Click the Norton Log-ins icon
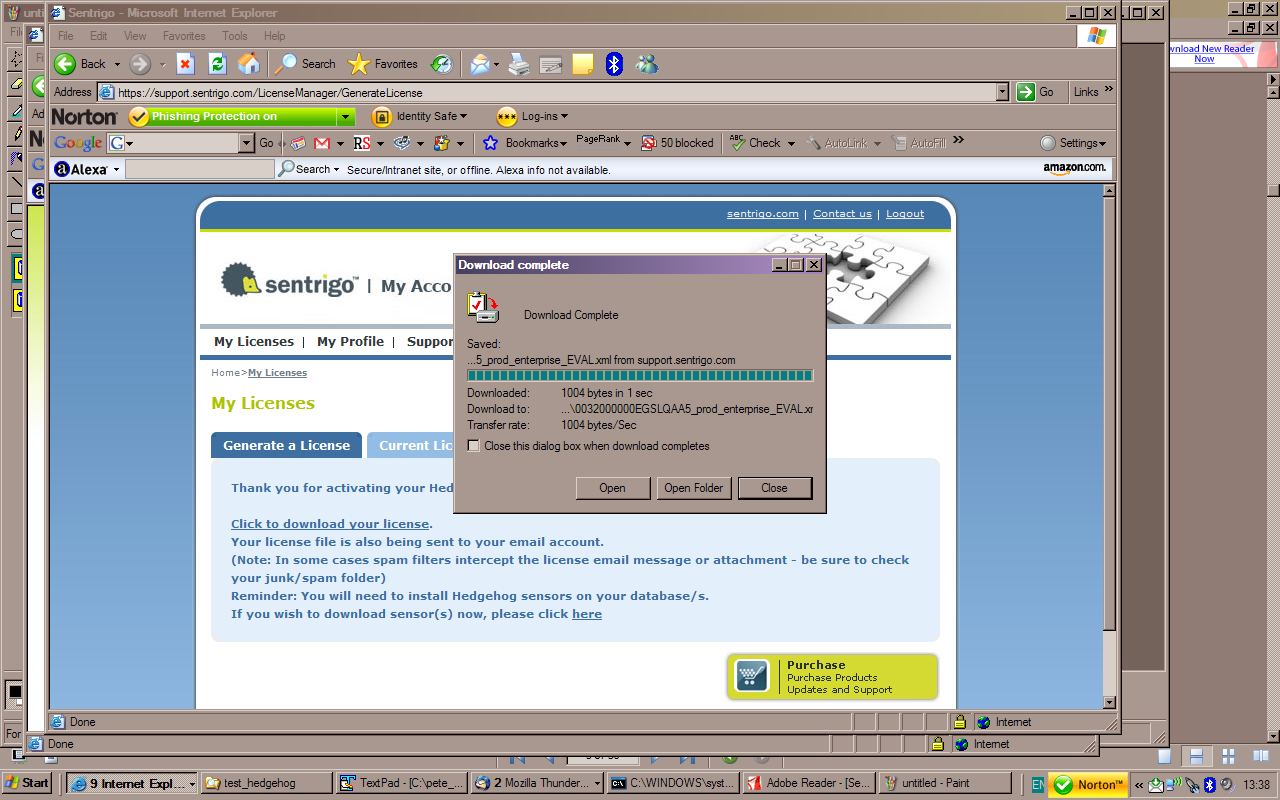The height and width of the screenshot is (800, 1280). point(507,116)
